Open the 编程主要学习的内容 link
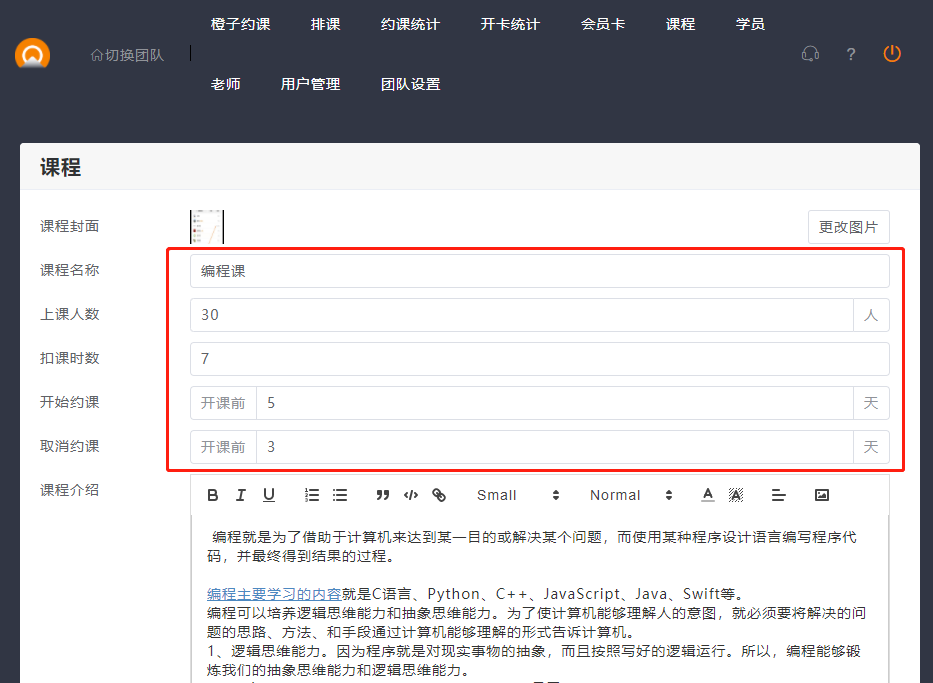The height and width of the screenshot is (683, 933). click(x=274, y=593)
